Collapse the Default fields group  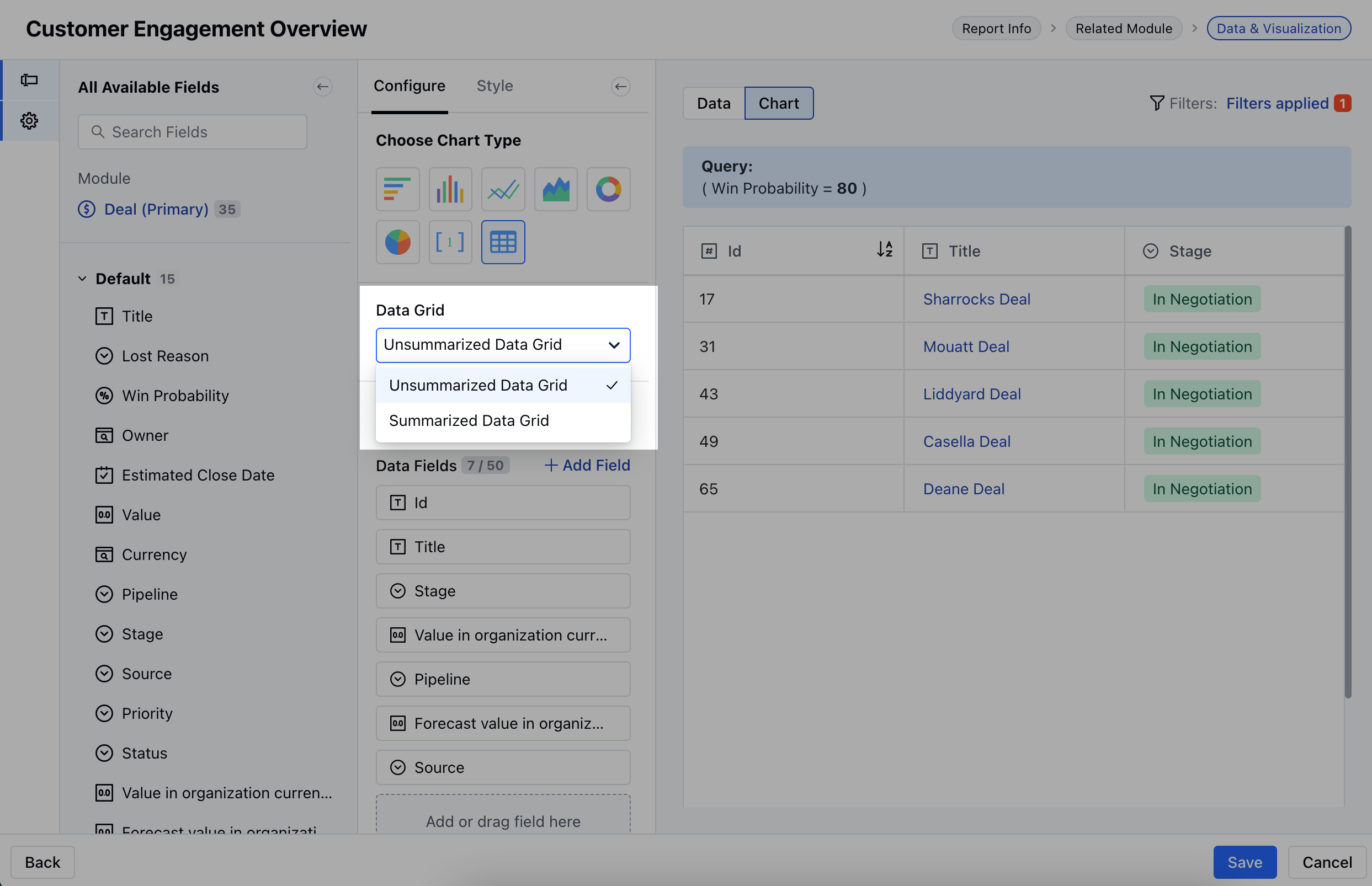coord(82,279)
